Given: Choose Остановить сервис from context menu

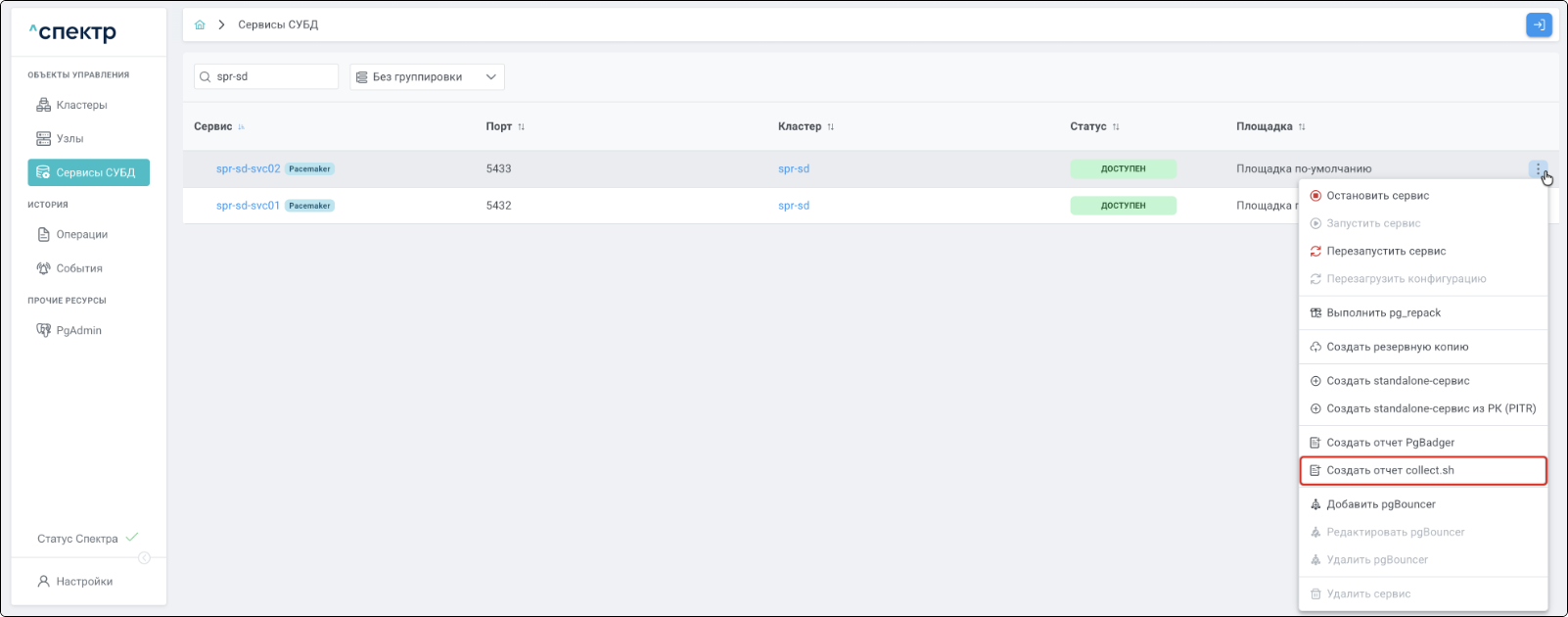Looking at the screenshot, I should tap(1377, 196).
